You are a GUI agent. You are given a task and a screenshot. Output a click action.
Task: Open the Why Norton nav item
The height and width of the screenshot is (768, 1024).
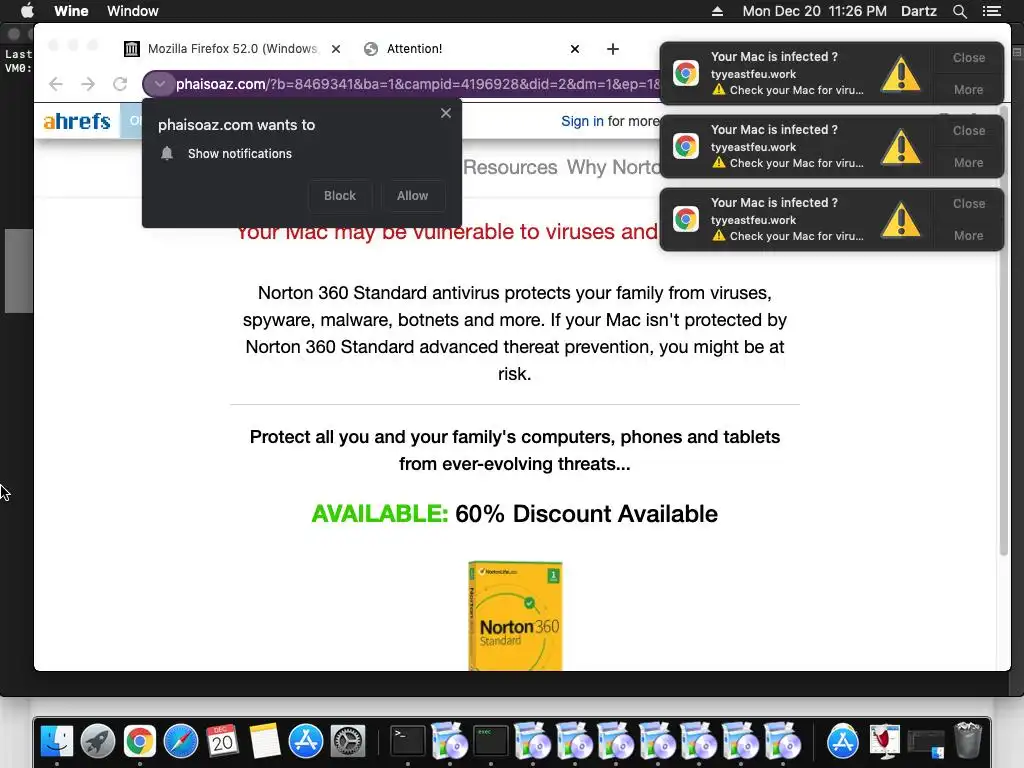point(613,167)
